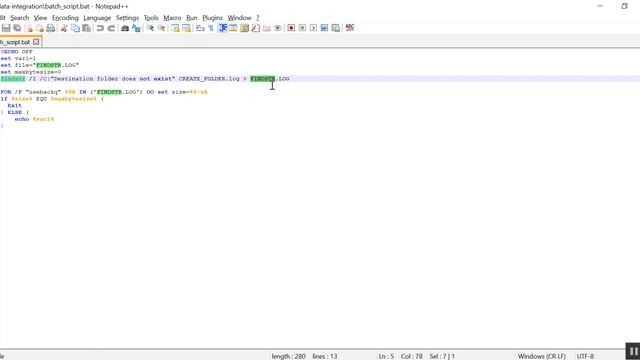This screenshot has width=640, height=360.
Task: Open Find with the binoculars icon
Action: click(x=125, y=28)
